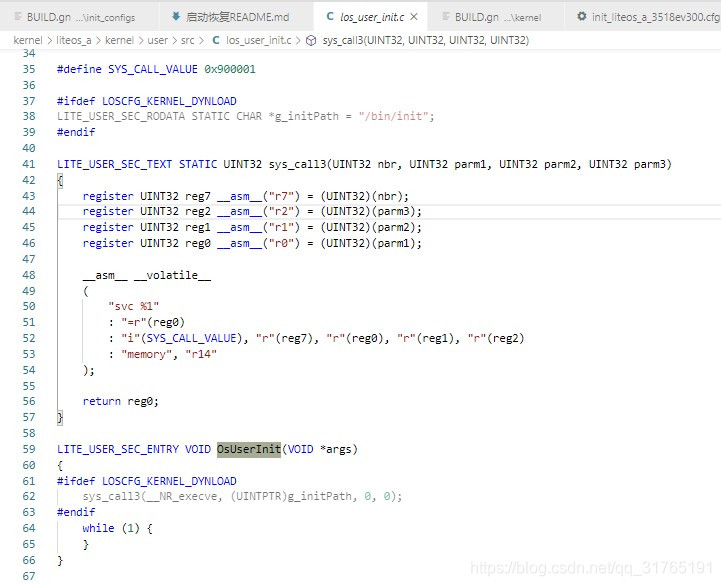This screenshot has width=721, height=586.
Task: Click the "memory" clobber string
Action: click(x=146, y=354)
